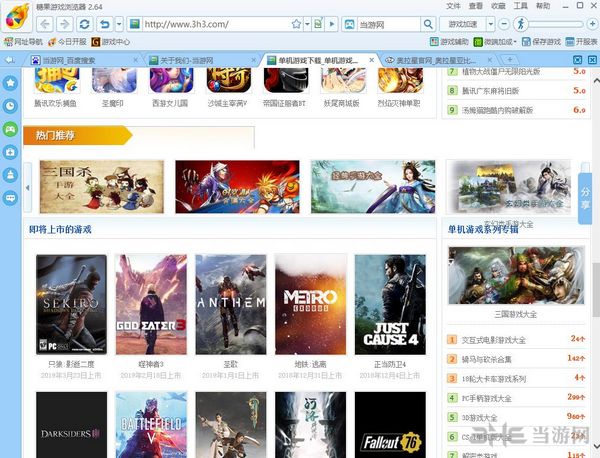
Task: Open the 查看 menu
Action: (x=476, y=6)
